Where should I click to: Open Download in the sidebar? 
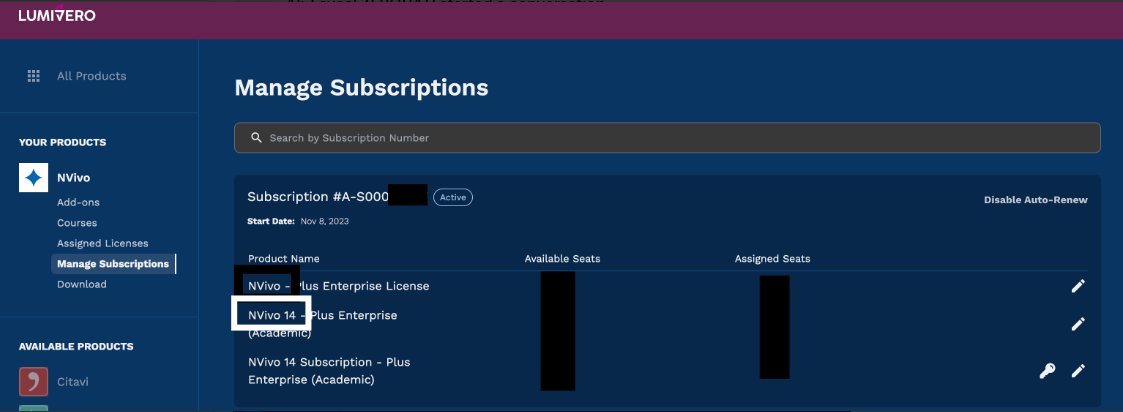pos(82,284)
